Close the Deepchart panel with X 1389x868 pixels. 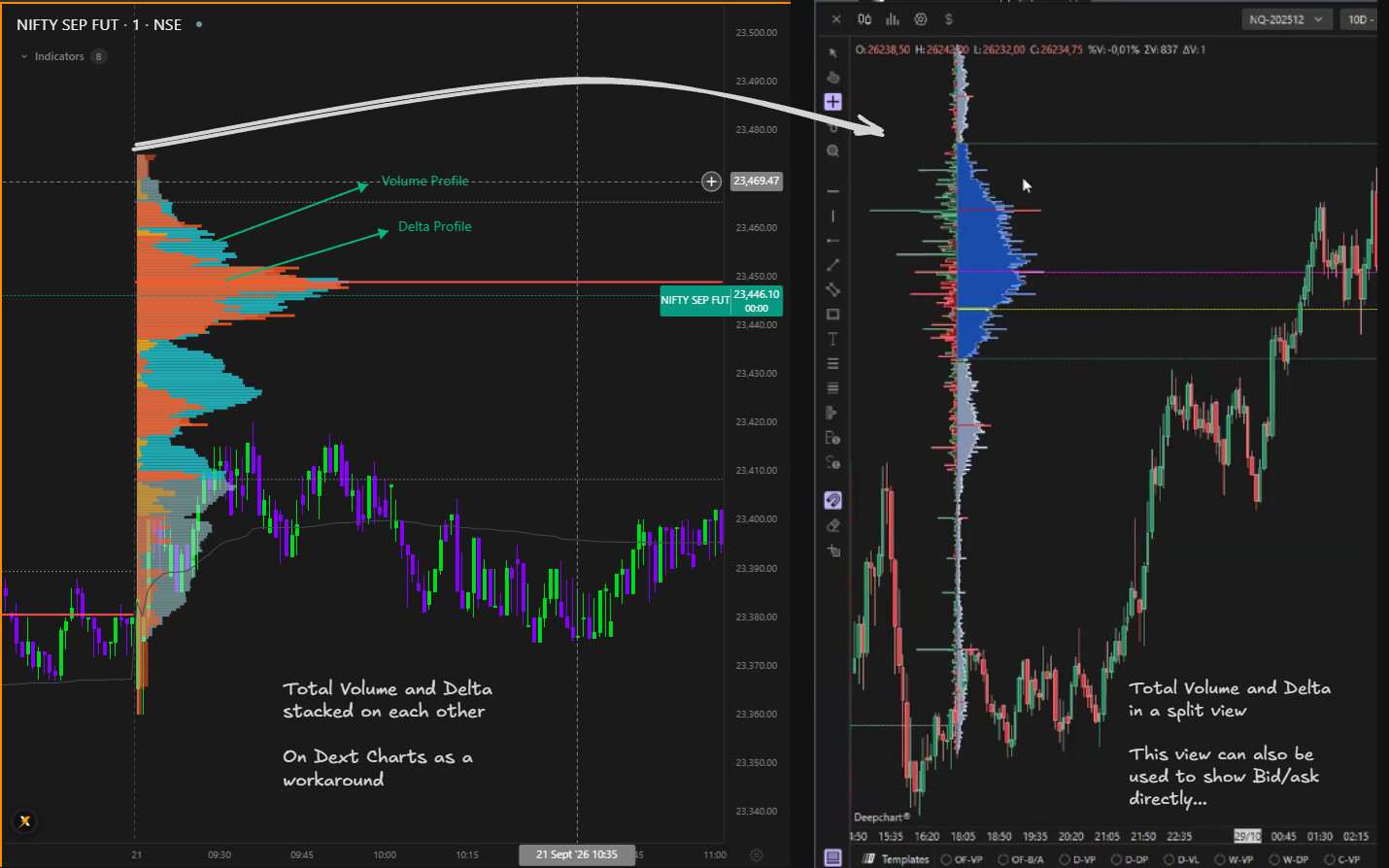(x=836, y=19)
